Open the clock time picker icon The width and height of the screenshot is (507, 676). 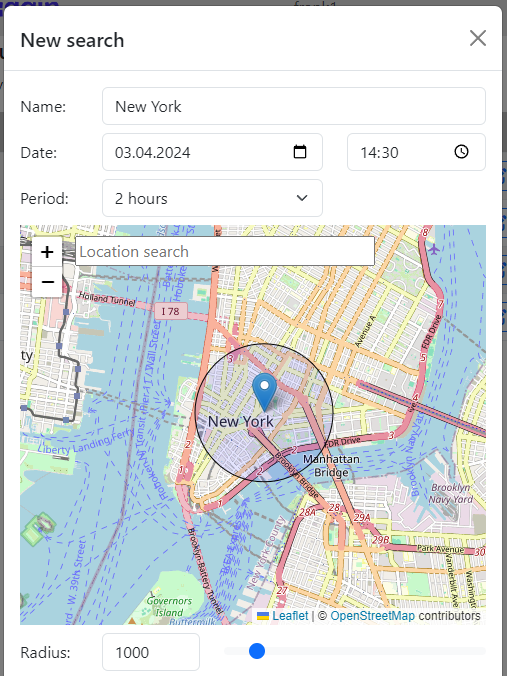tap(461, 152)
